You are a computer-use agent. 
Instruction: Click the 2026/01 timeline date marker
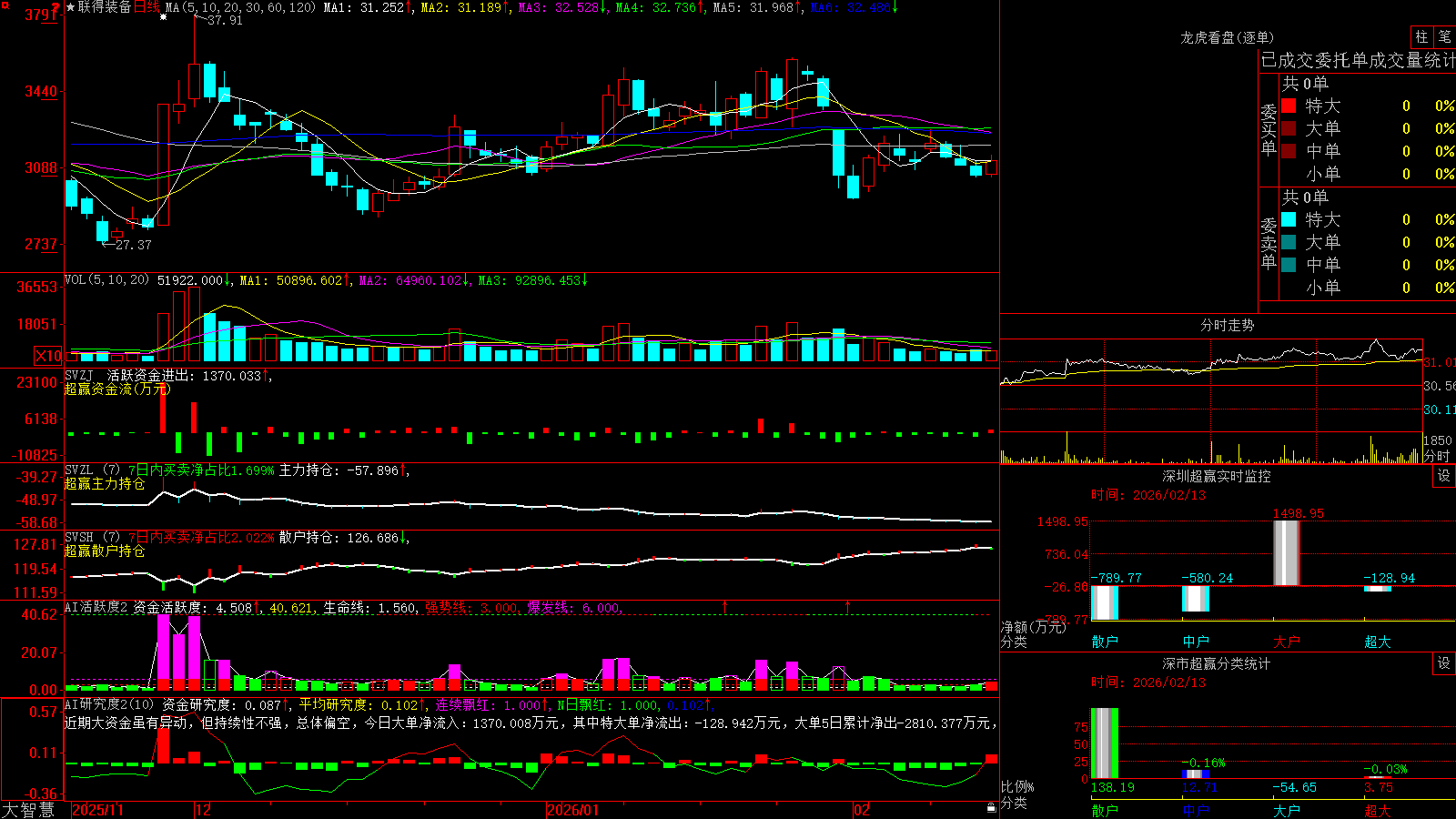coord(572,809)
